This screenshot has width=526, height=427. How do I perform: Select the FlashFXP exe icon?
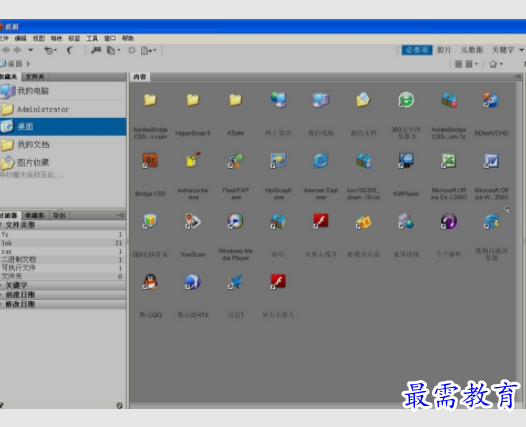point(235,160)
